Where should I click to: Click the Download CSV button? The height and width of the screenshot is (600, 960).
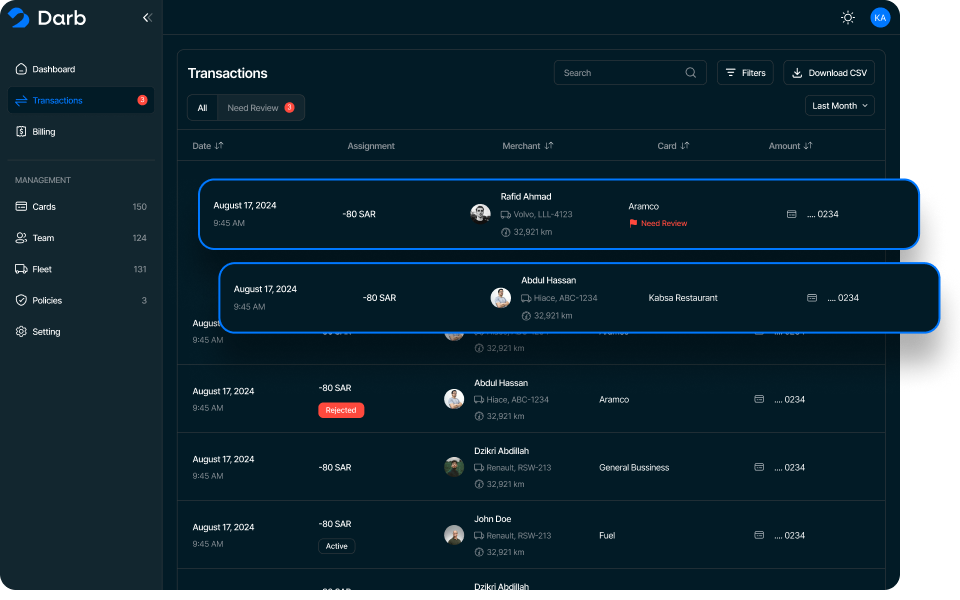[829, 73]
